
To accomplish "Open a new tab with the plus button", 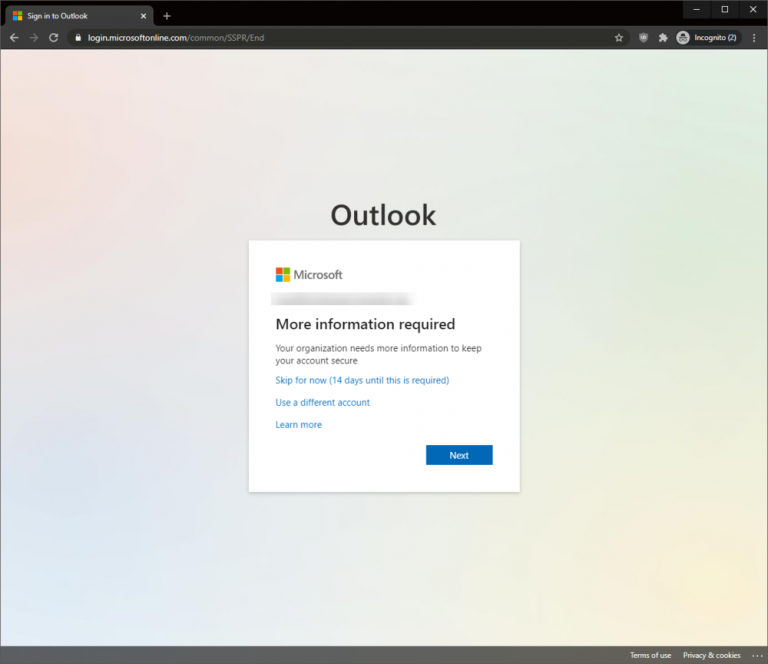I will pyautogui.click(x=167, y=16).
